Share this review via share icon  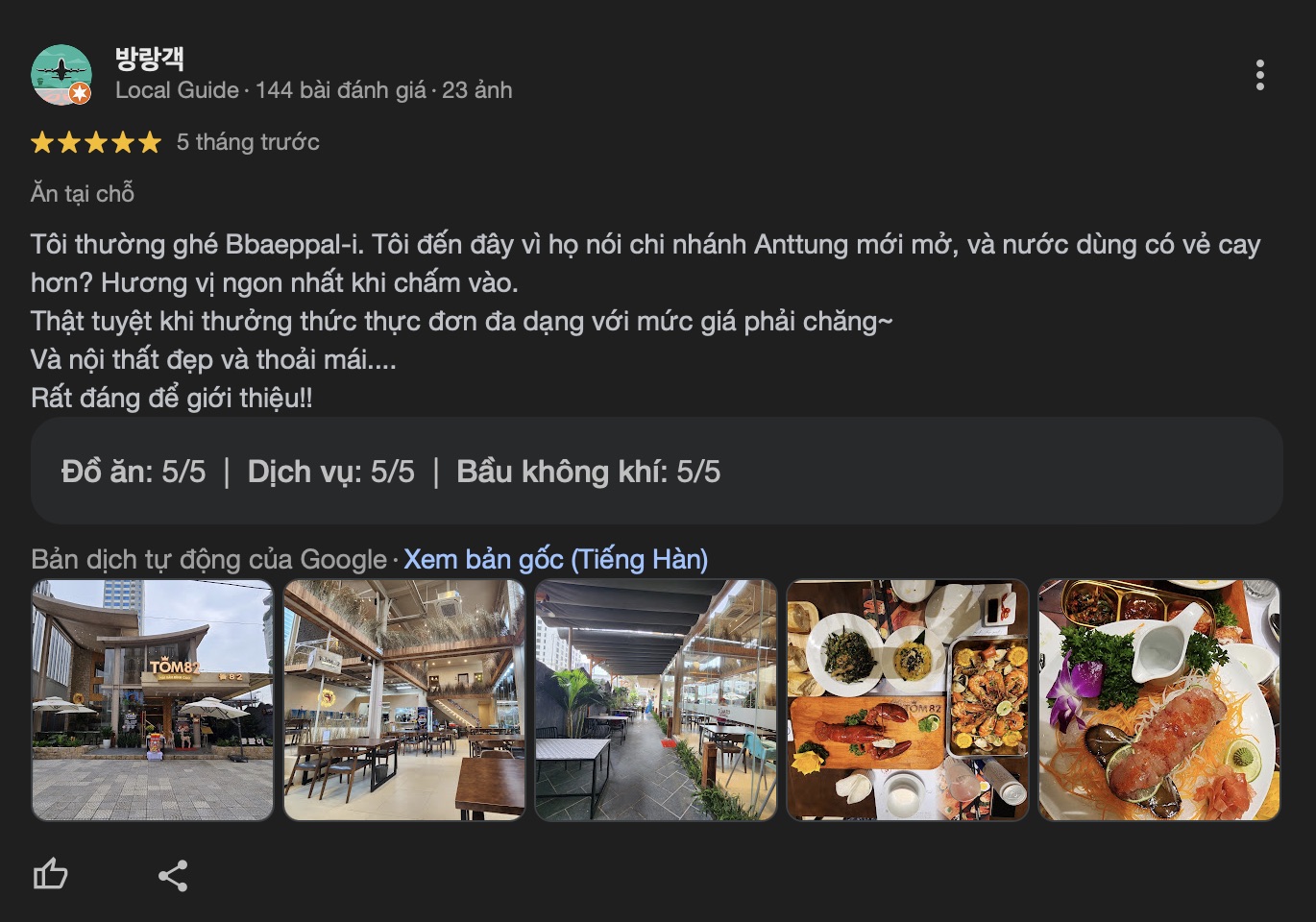click(173, 875)
